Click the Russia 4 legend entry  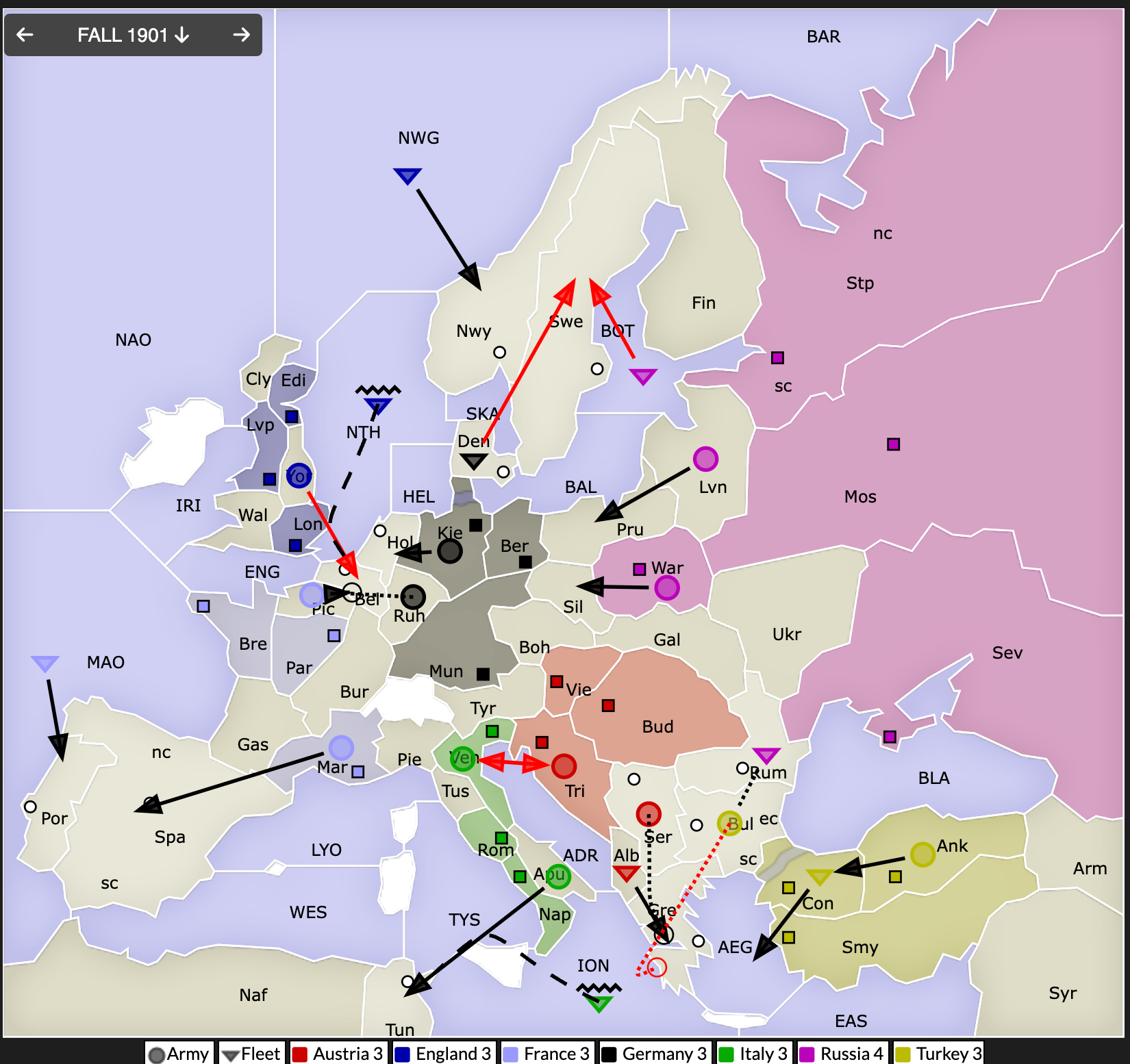coord(842,1053)
